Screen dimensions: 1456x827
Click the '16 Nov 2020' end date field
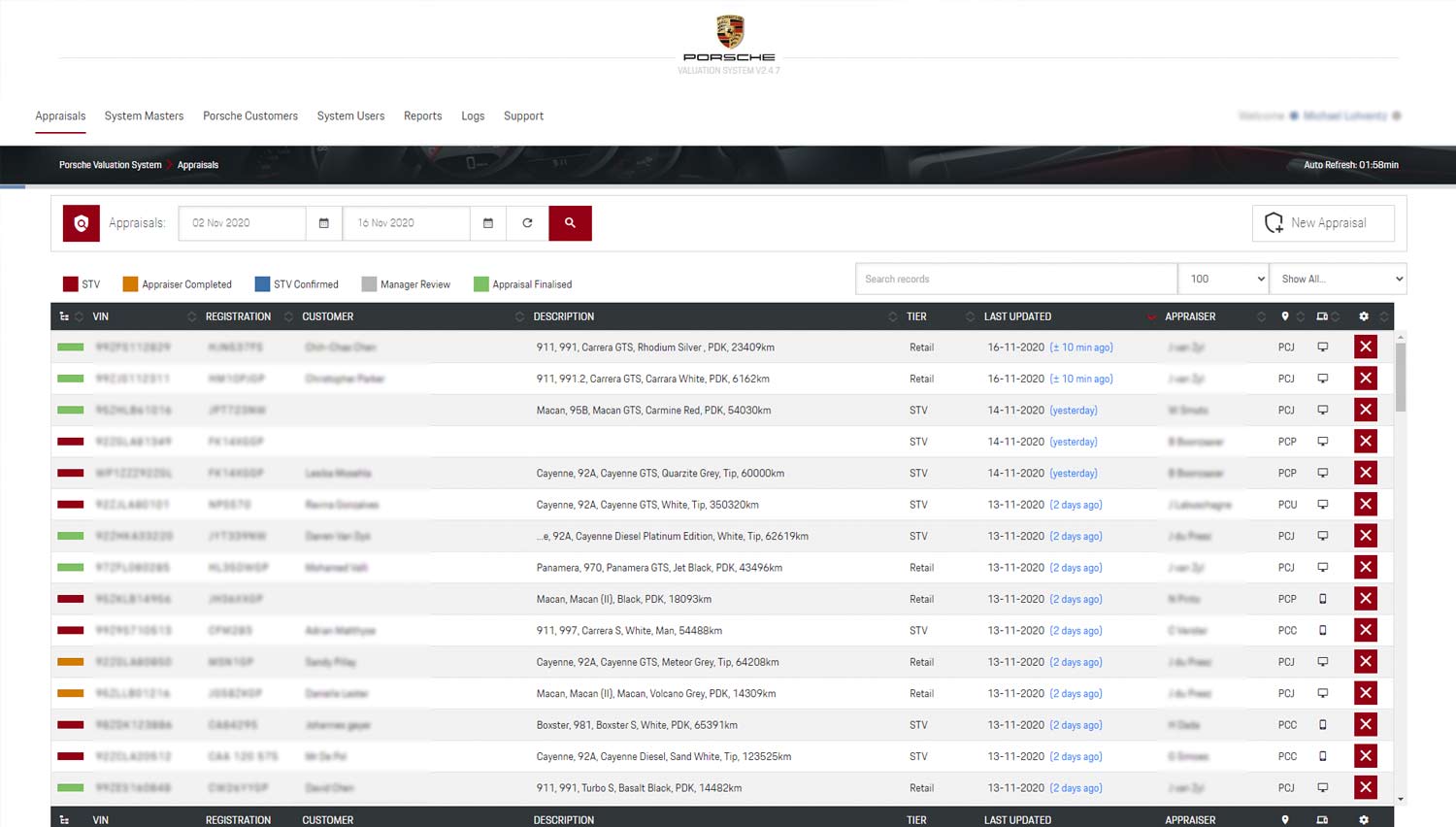pyautogui.click(x=407, y=223)
